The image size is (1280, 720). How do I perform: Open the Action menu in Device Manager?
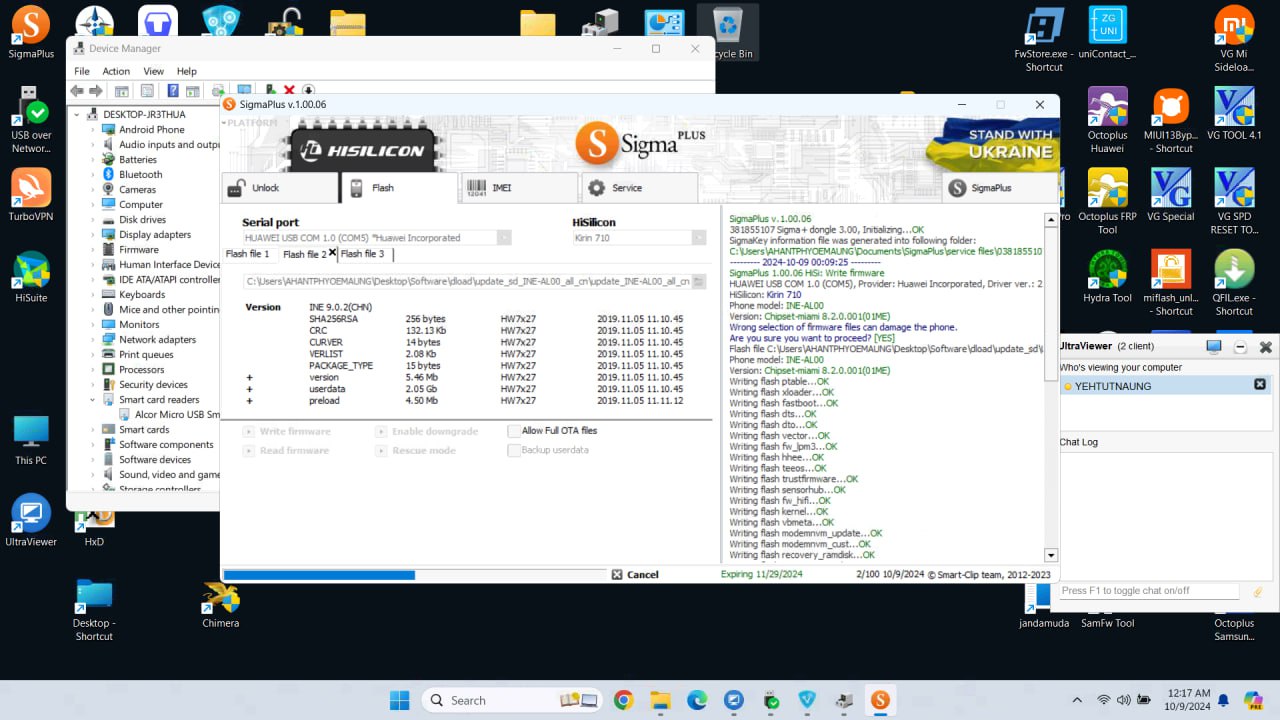(116, 71)
